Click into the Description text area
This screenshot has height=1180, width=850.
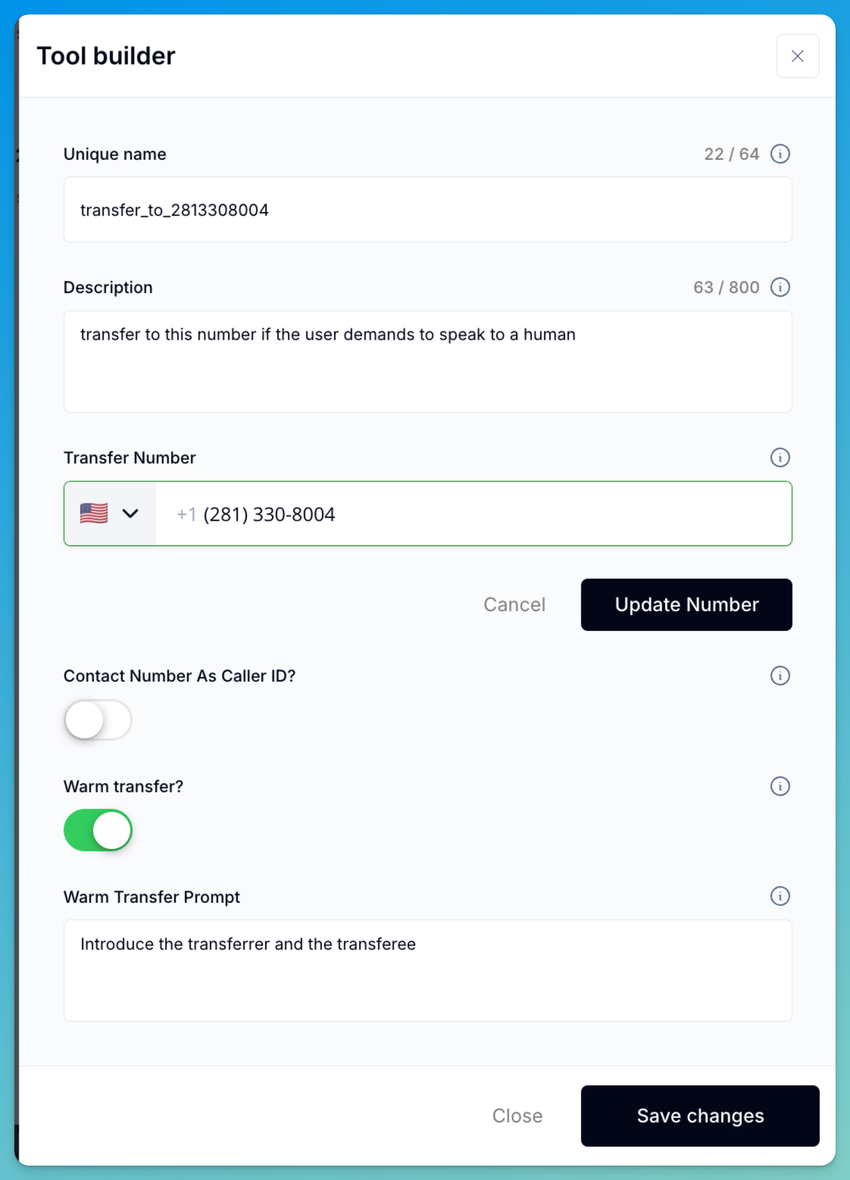[428, 361]
